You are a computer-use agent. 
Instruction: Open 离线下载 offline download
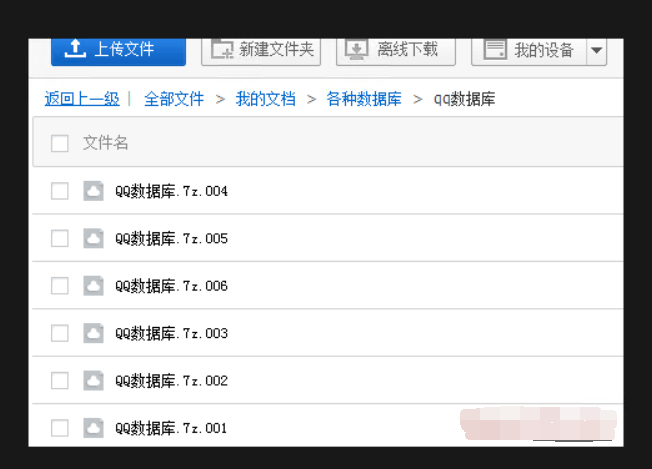point(395,52)
